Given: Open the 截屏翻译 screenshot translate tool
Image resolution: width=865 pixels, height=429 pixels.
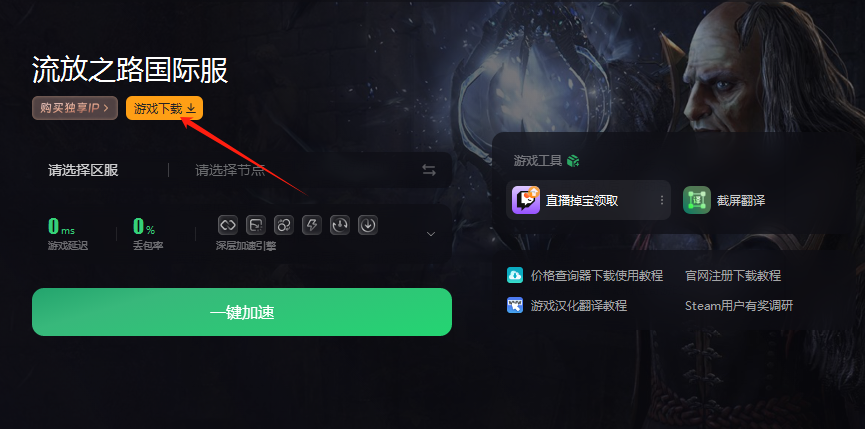Looking at the screenshot, I should click(725, 200).
